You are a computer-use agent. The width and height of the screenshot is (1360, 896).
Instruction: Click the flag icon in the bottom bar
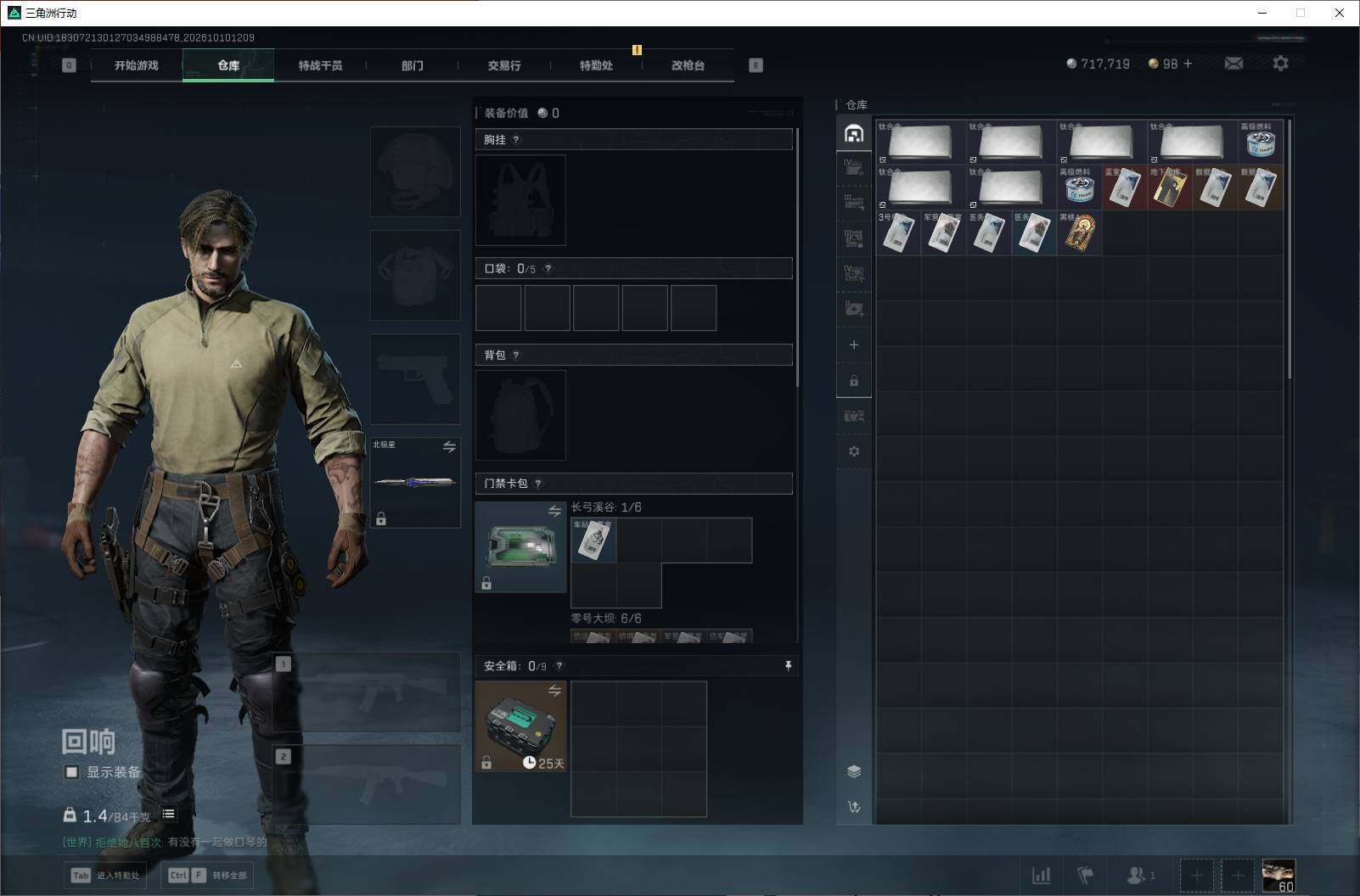click(x=1085, y=875)
